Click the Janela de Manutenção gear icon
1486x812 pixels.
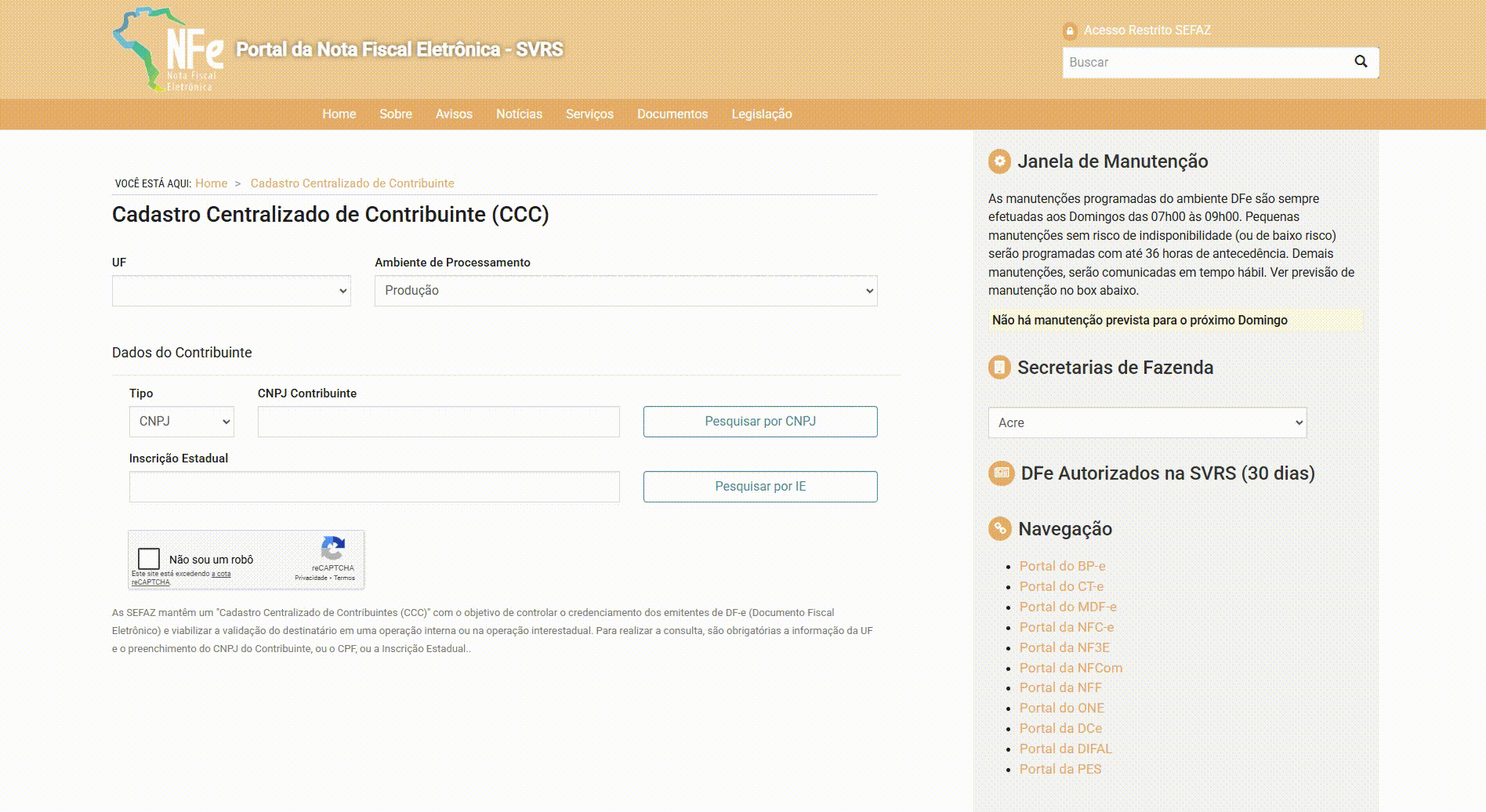click(999, 161)
